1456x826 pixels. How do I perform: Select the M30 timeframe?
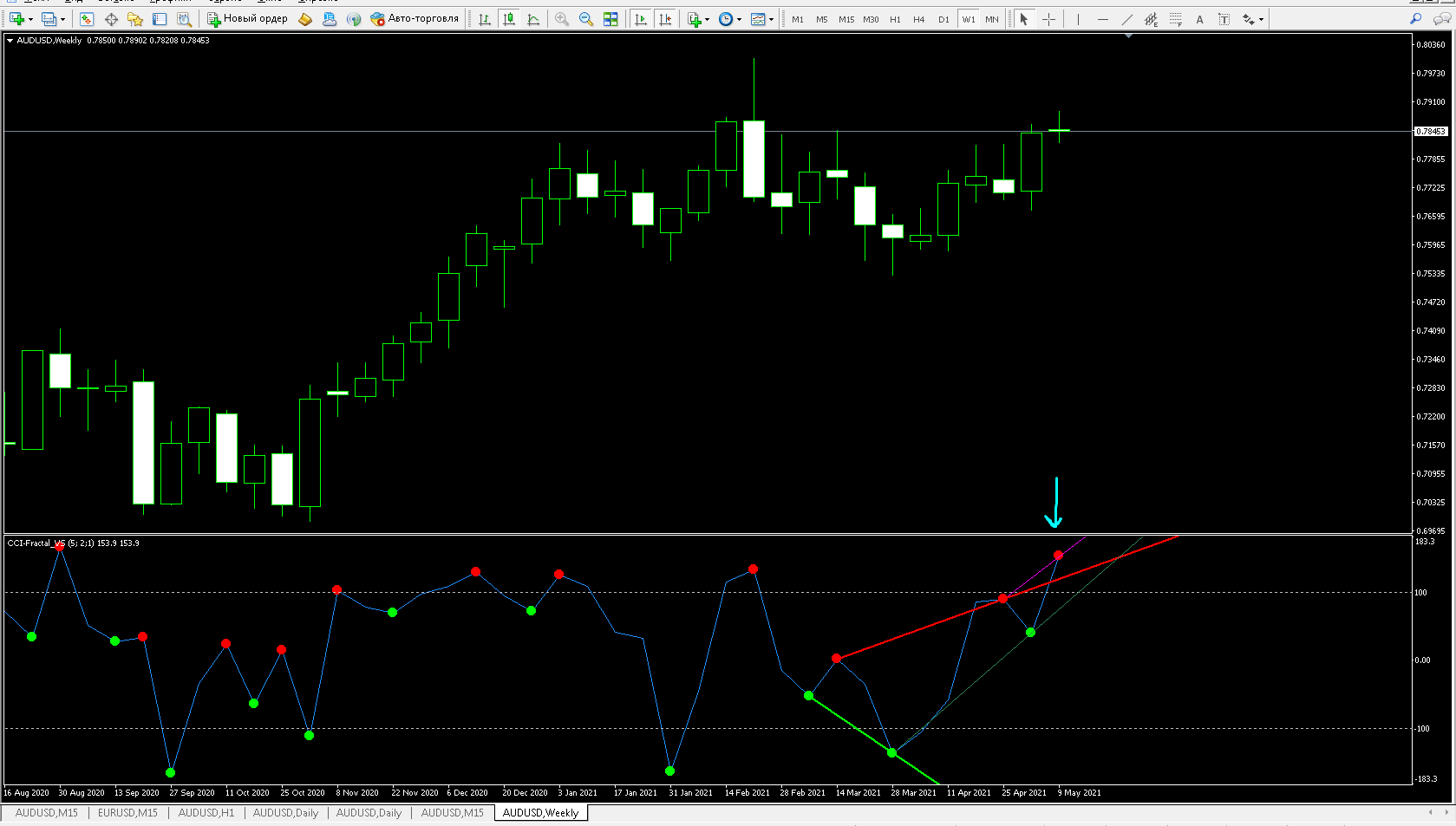871,19
